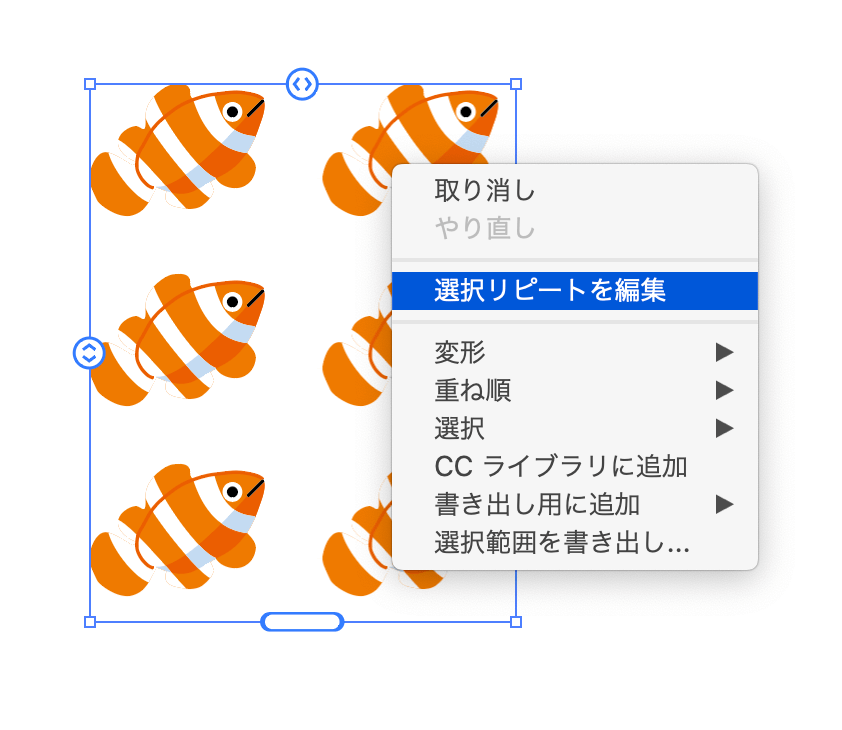
Task: Select the top-right corner resize handle
Action: coord(516,84)
